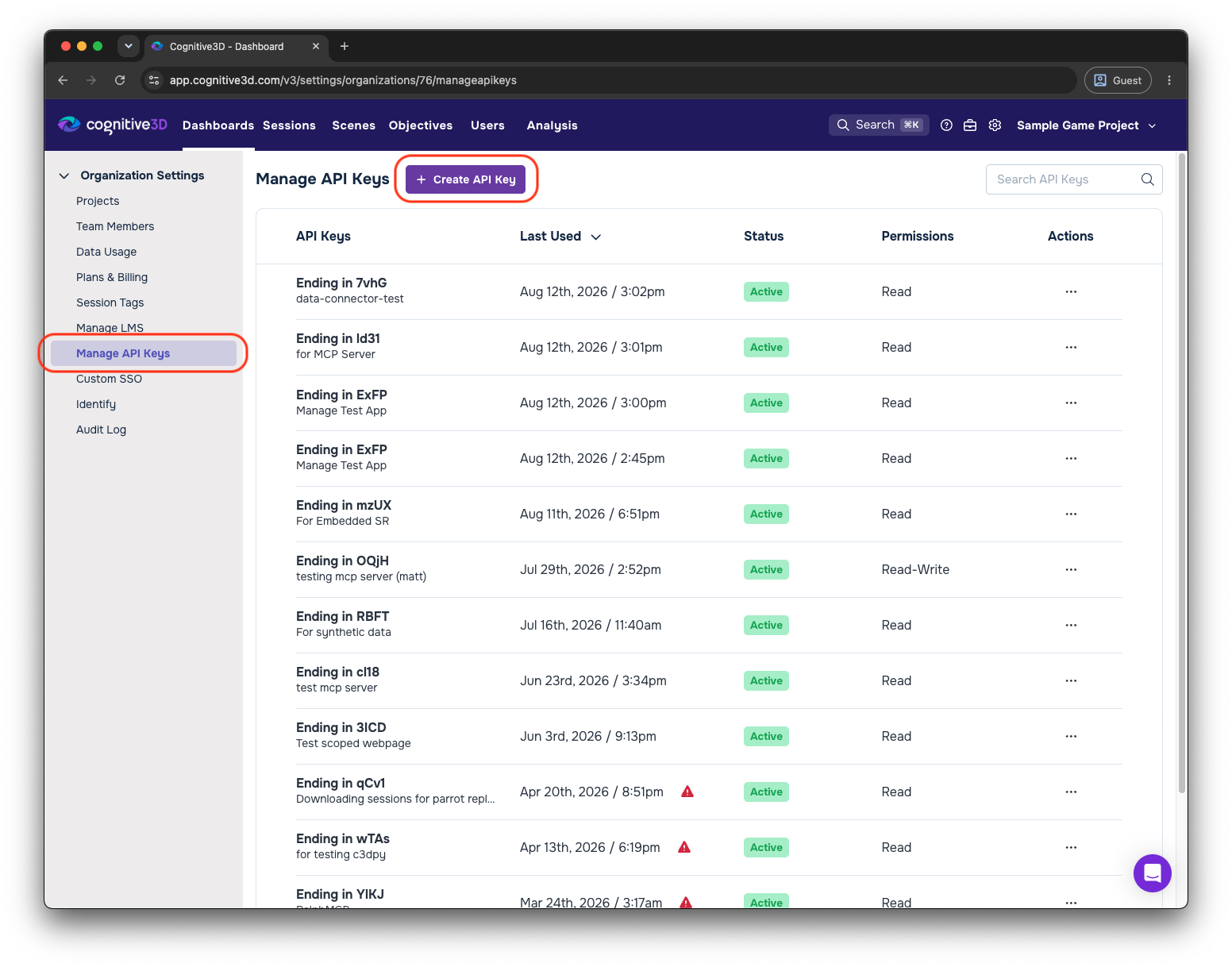Open actions menu for key qCv1
Image resolution: width=1232 pixels, height=967 pixels.
click(1071, 792)
